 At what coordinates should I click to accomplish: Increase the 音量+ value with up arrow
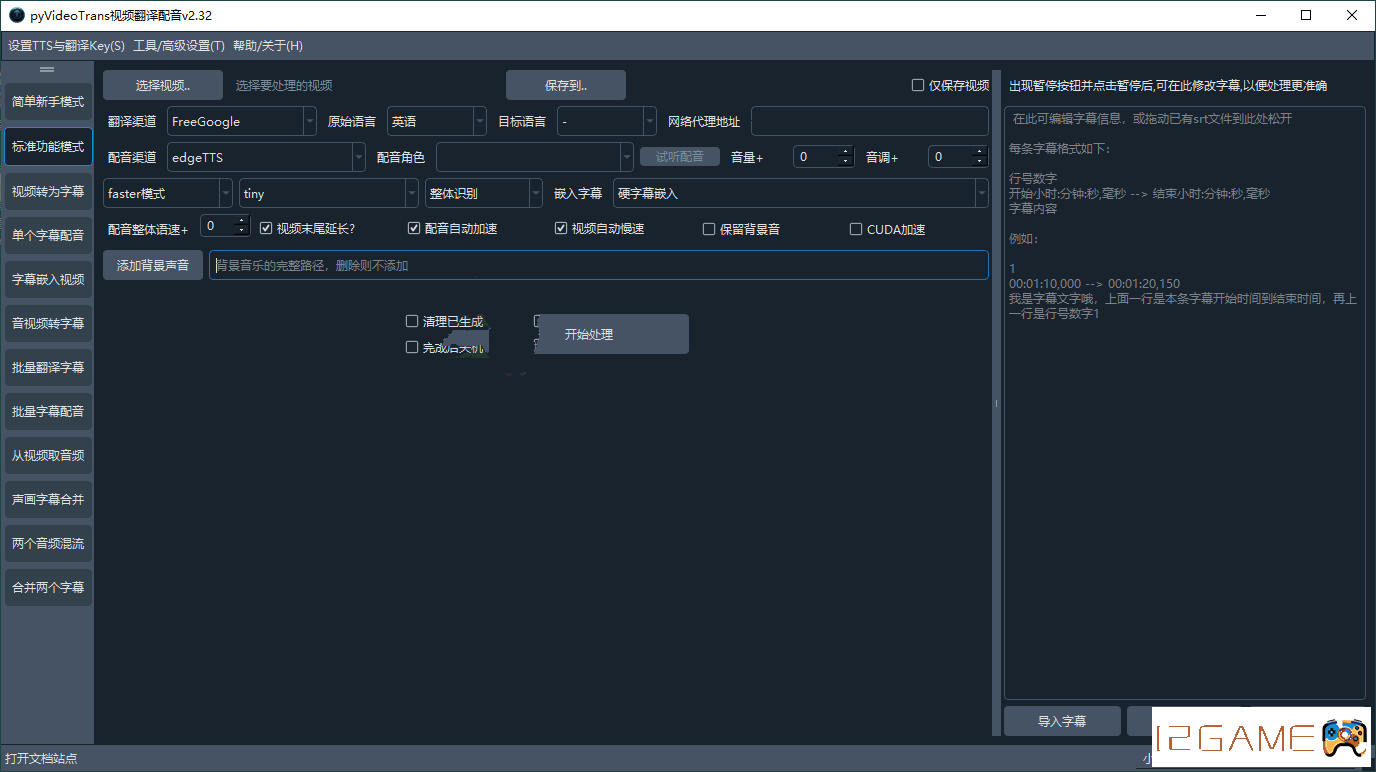[846, 152]
